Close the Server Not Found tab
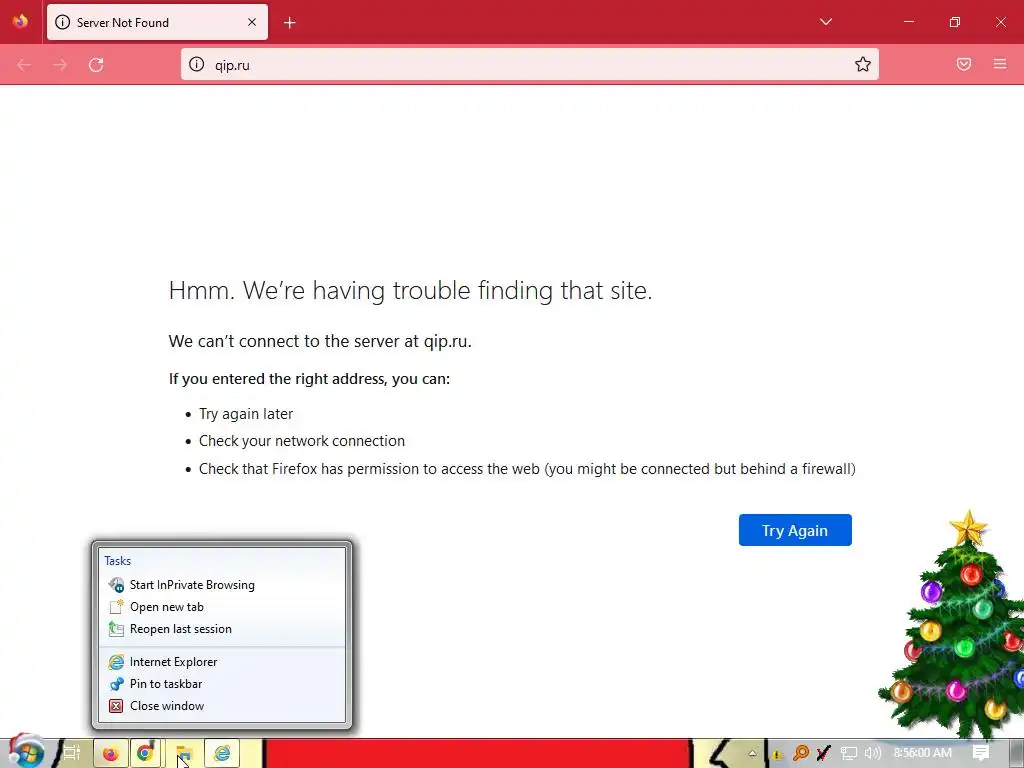 [x=251, y=22]
